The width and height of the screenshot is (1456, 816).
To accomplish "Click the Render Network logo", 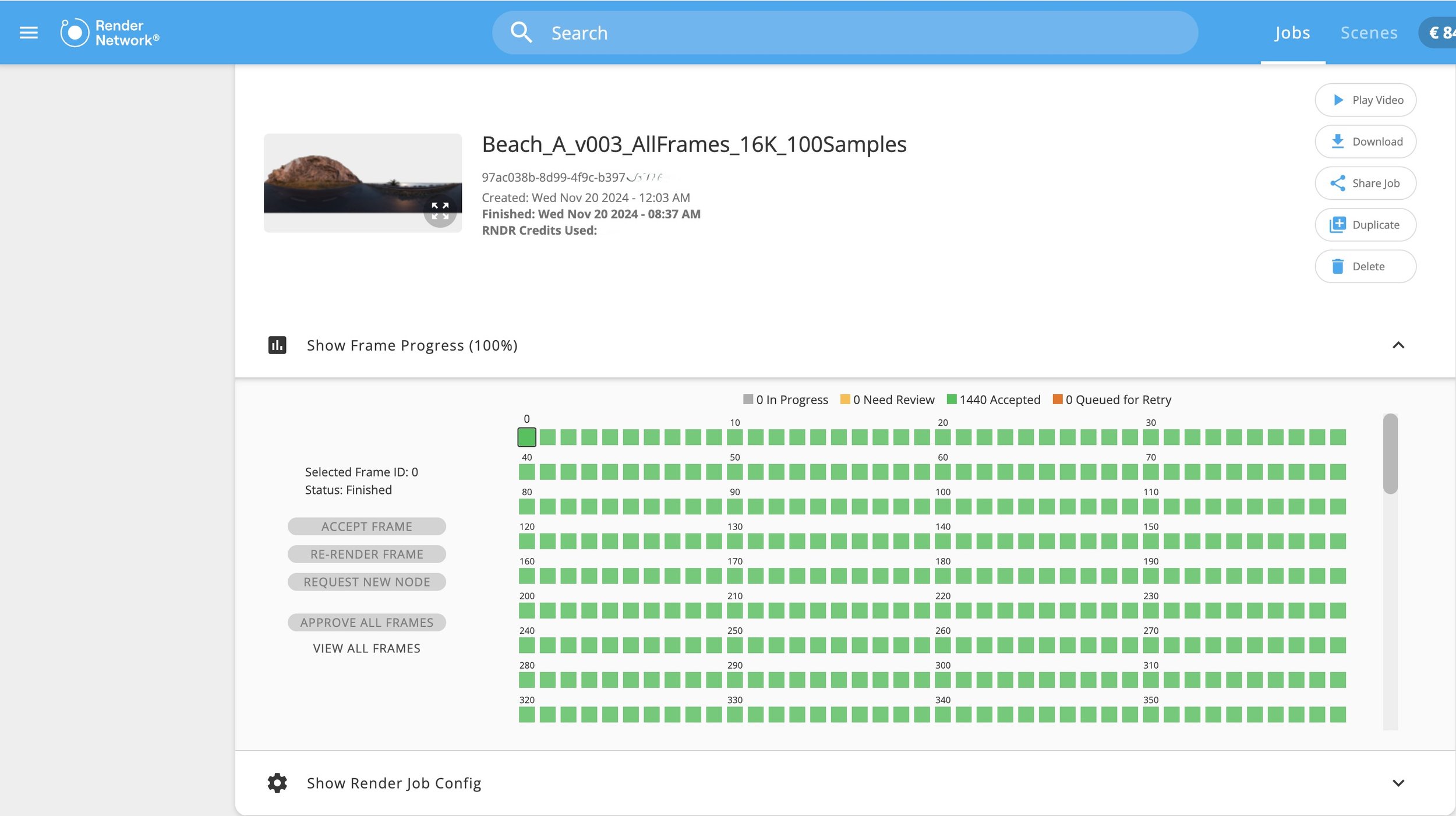I will click(109, 33).
